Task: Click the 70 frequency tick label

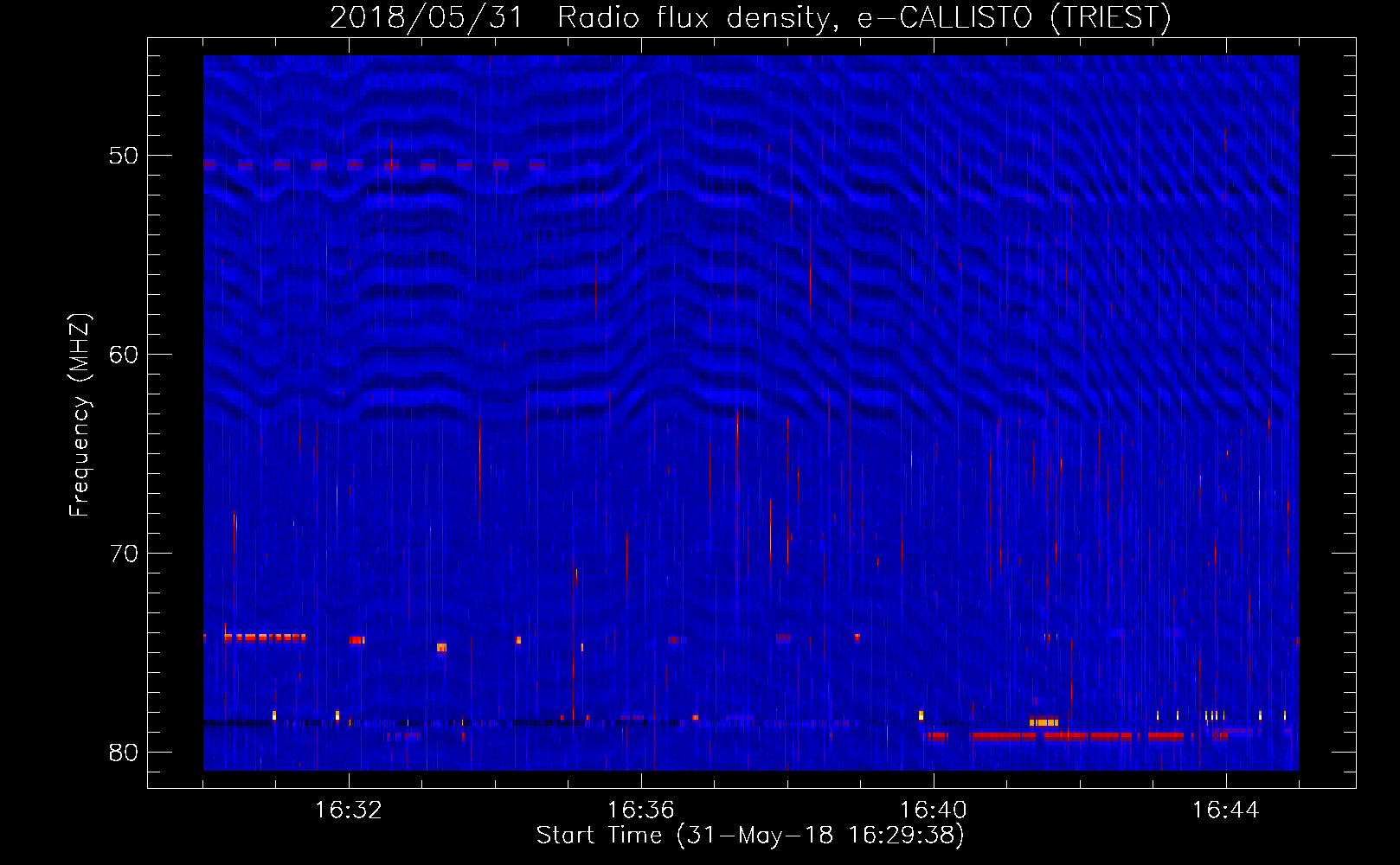Action: (124, 554)
